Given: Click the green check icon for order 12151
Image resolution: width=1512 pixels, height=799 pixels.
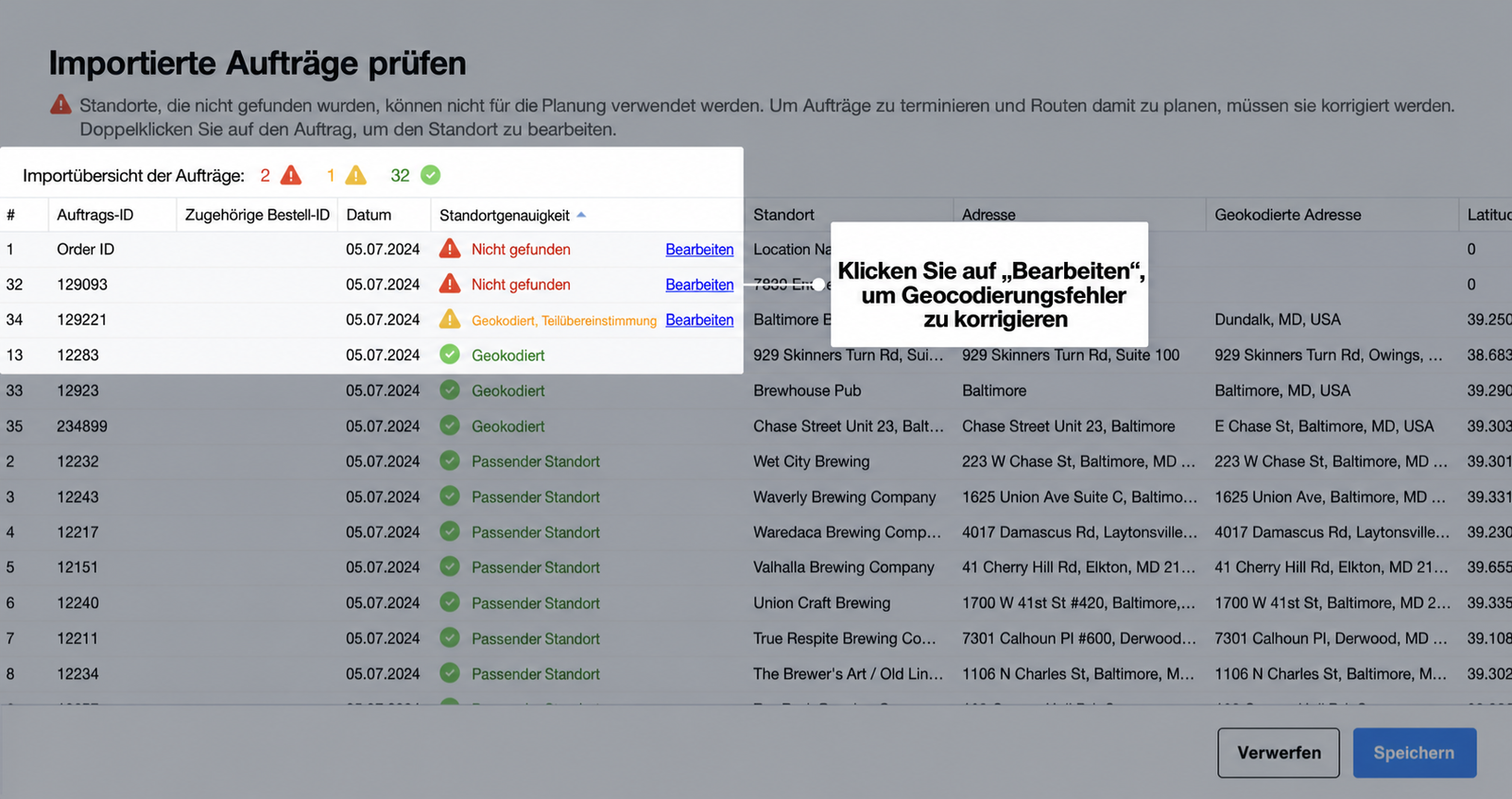Looking at the screenshot, I should pos(450,566).
